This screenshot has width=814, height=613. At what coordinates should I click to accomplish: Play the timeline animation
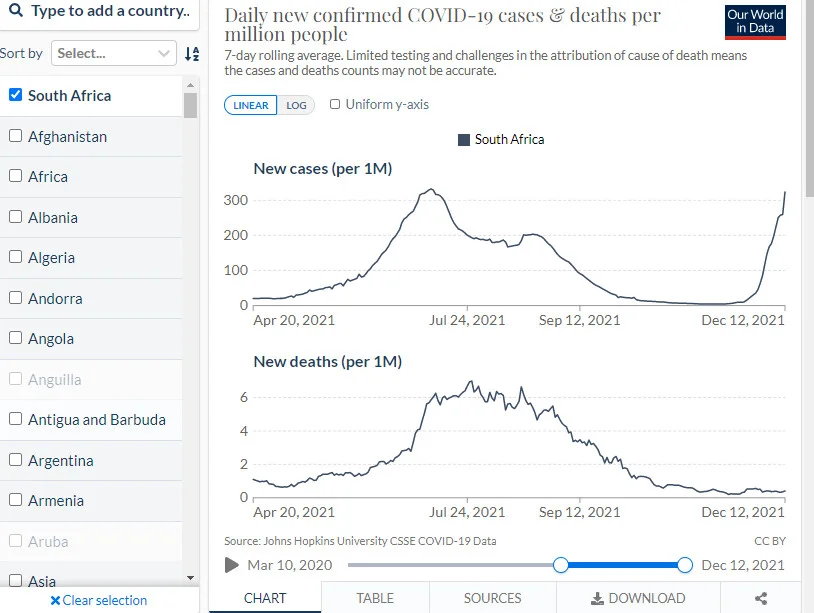tap(232, 565)
